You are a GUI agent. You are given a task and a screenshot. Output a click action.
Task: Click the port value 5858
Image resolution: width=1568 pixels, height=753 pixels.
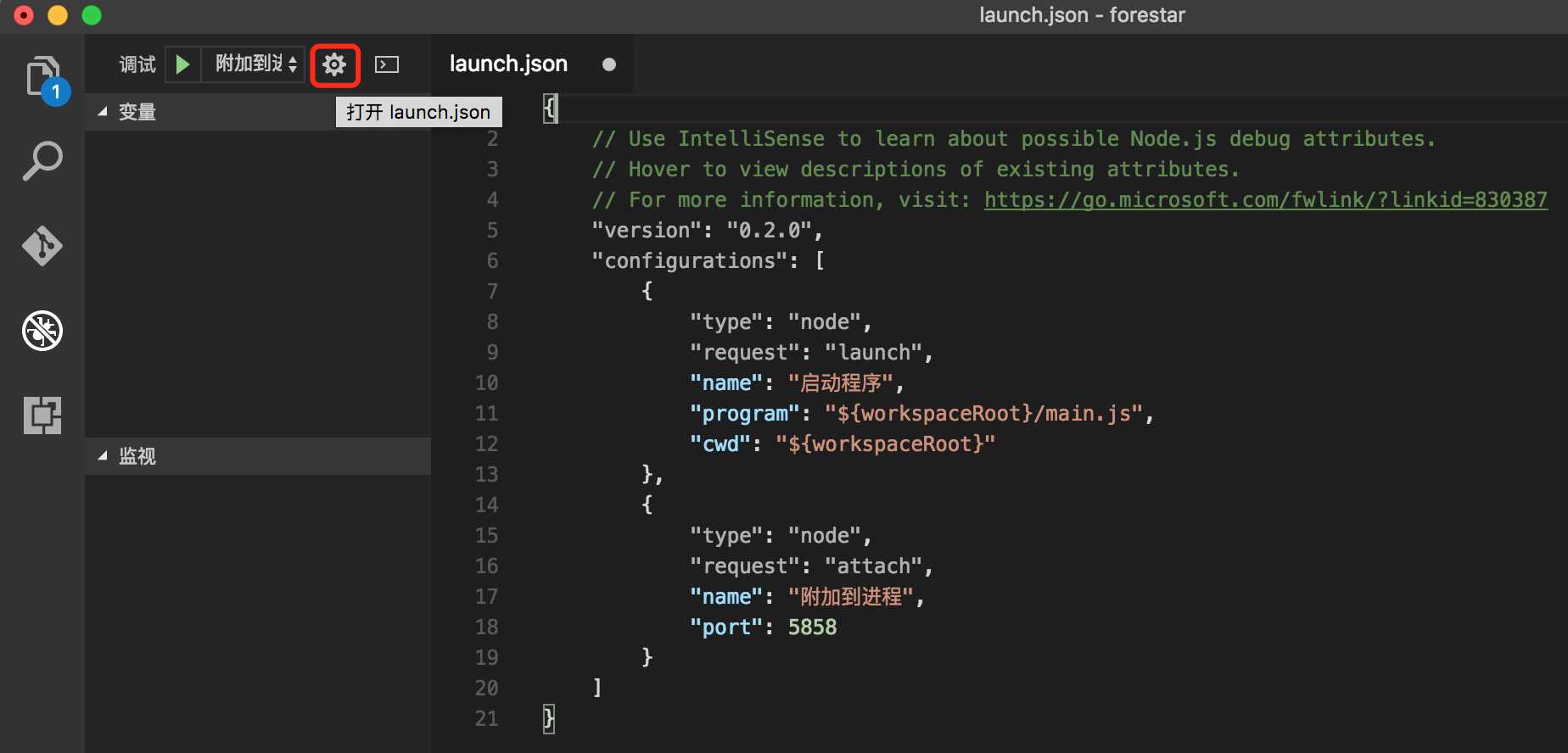[x=812, y=627]
